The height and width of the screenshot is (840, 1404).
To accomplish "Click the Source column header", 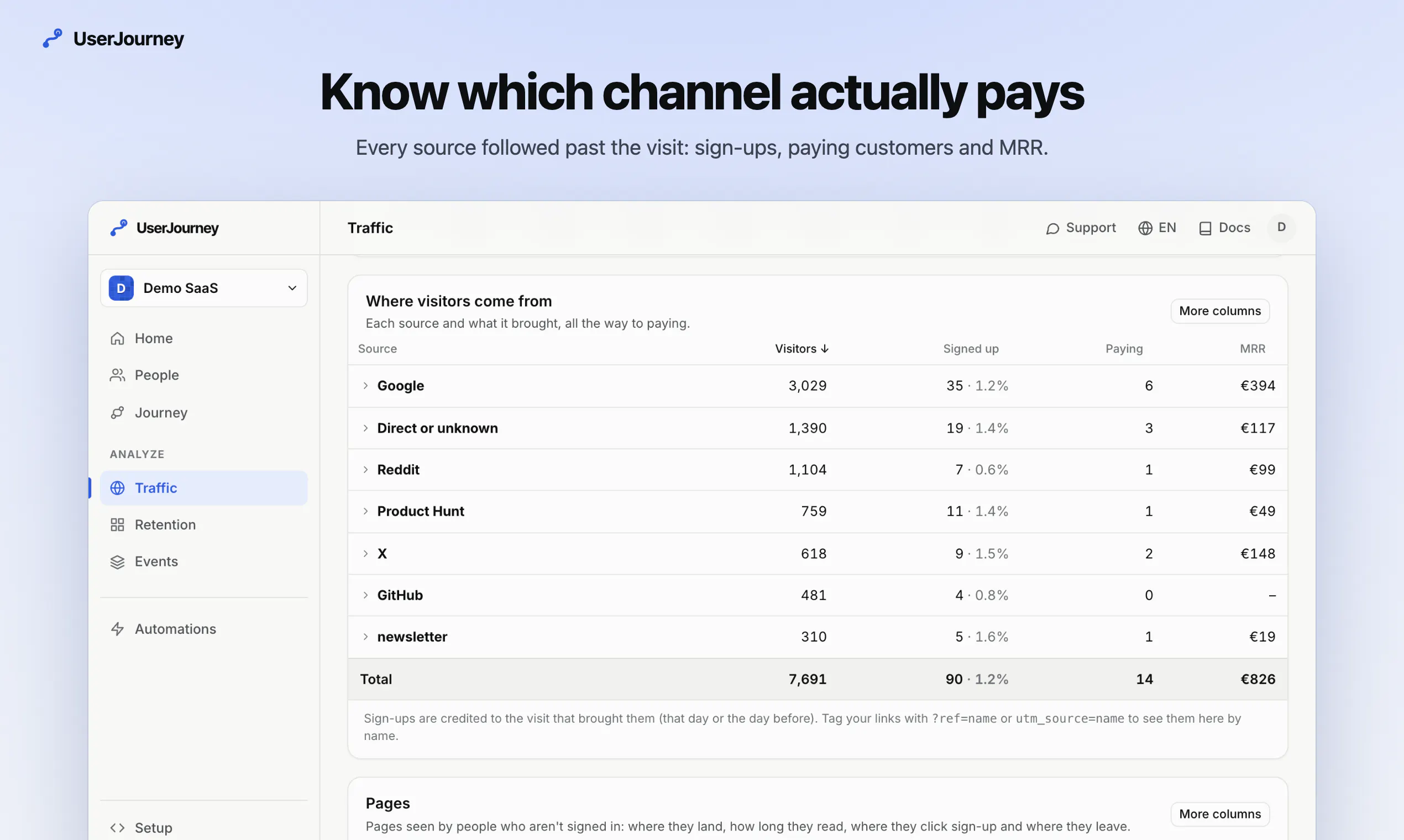I will 378,349.
